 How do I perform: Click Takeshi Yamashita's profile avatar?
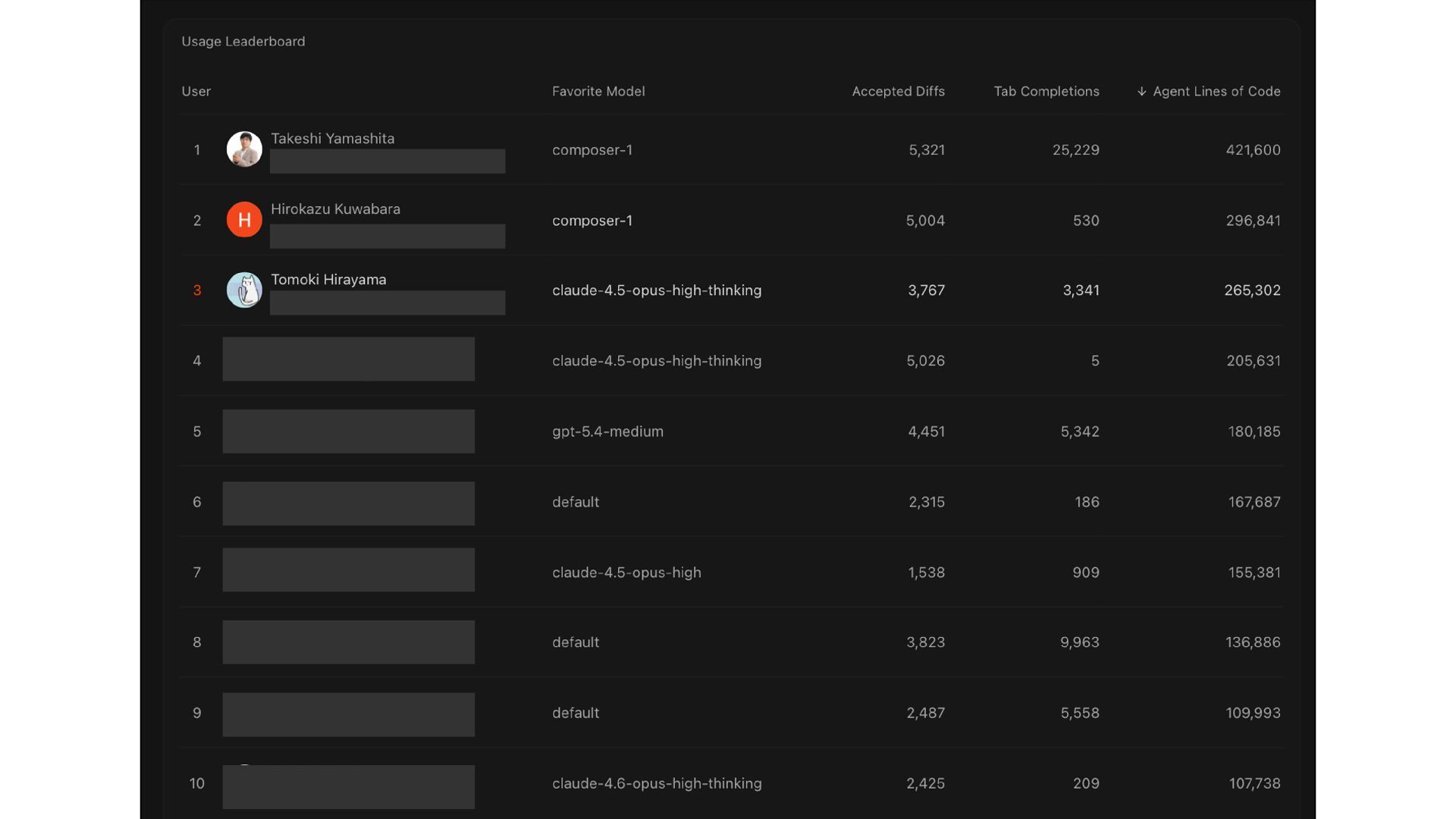point(244,149)
